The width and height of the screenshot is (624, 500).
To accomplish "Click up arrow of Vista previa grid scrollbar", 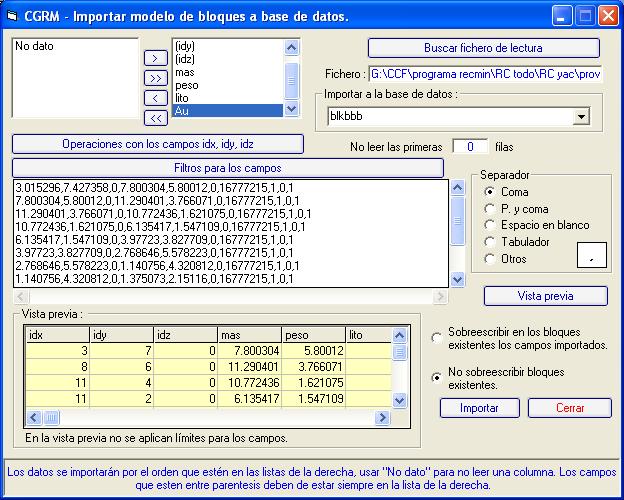I will coord(400,336).
